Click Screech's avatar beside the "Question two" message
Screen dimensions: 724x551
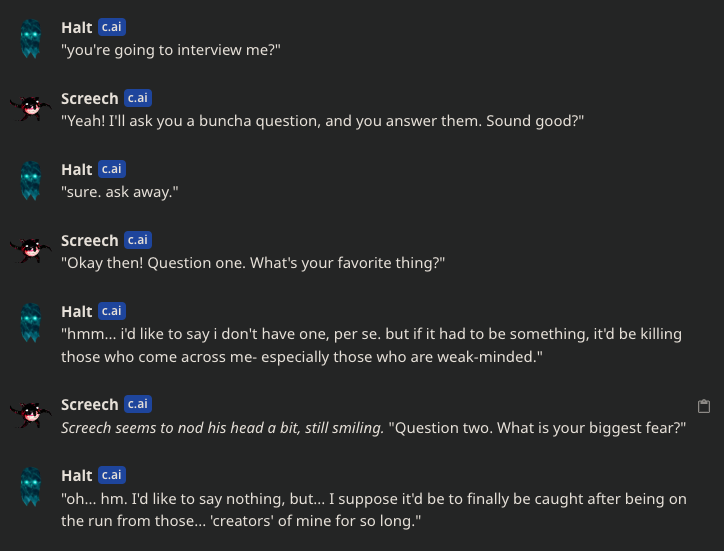[31, 415]
